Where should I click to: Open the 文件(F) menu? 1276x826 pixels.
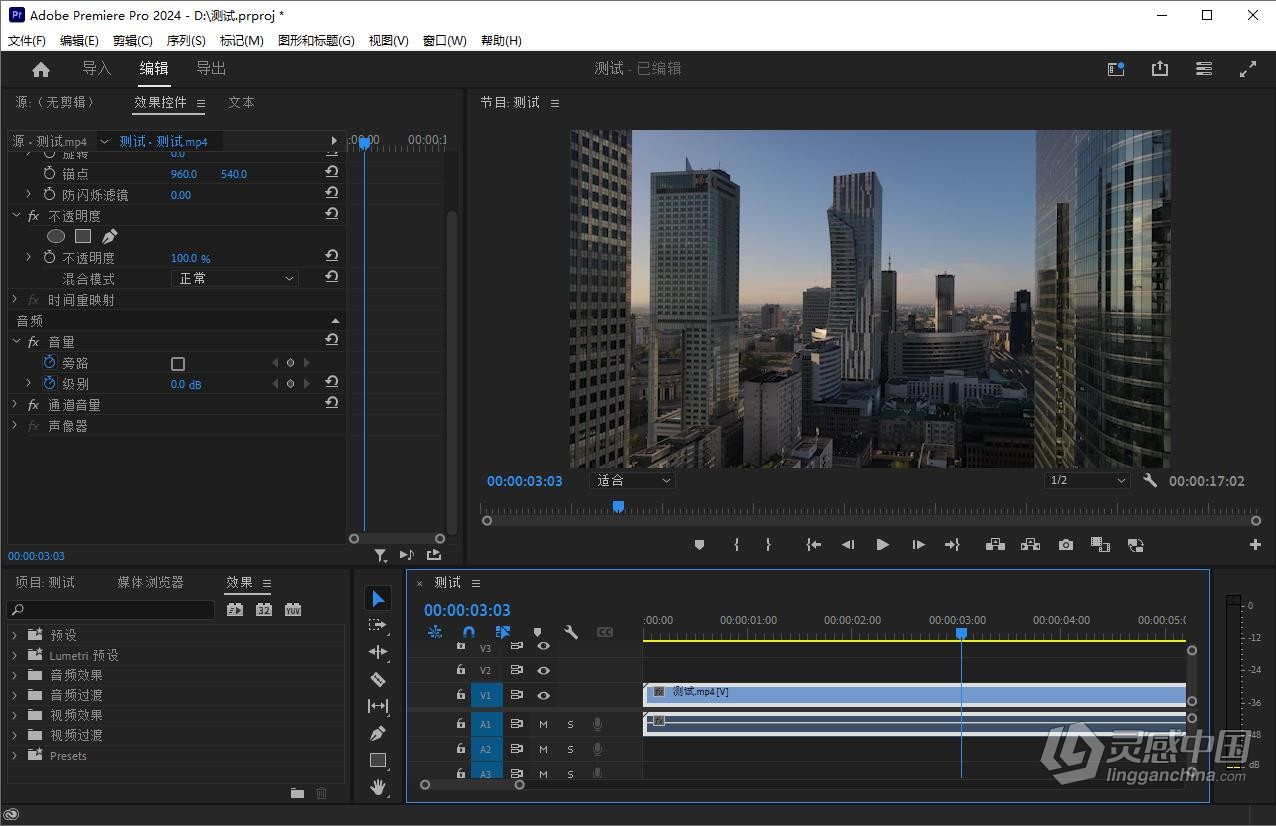click(x=27, y=41)
